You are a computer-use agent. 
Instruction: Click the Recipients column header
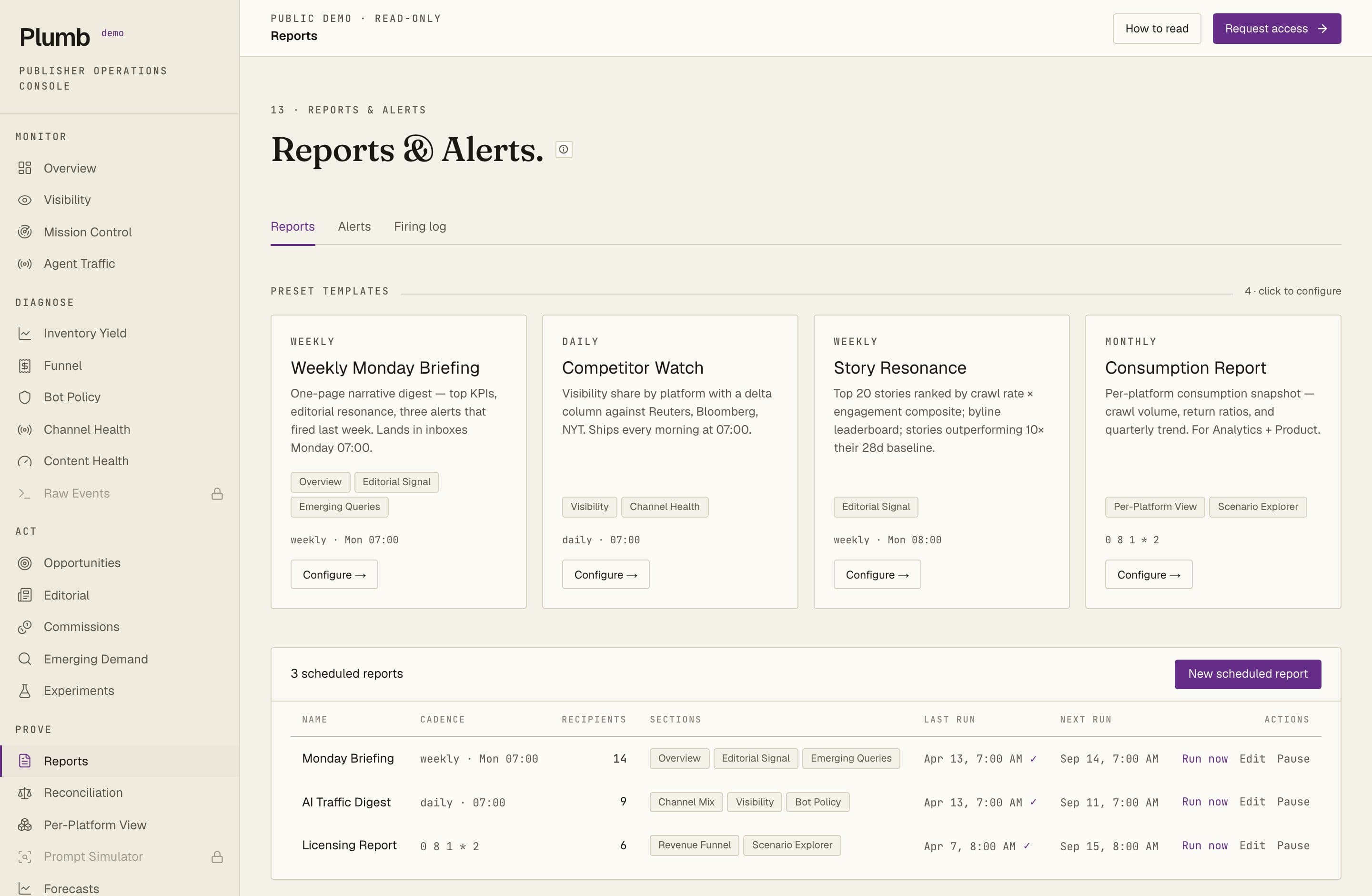[x=594, y=720]
